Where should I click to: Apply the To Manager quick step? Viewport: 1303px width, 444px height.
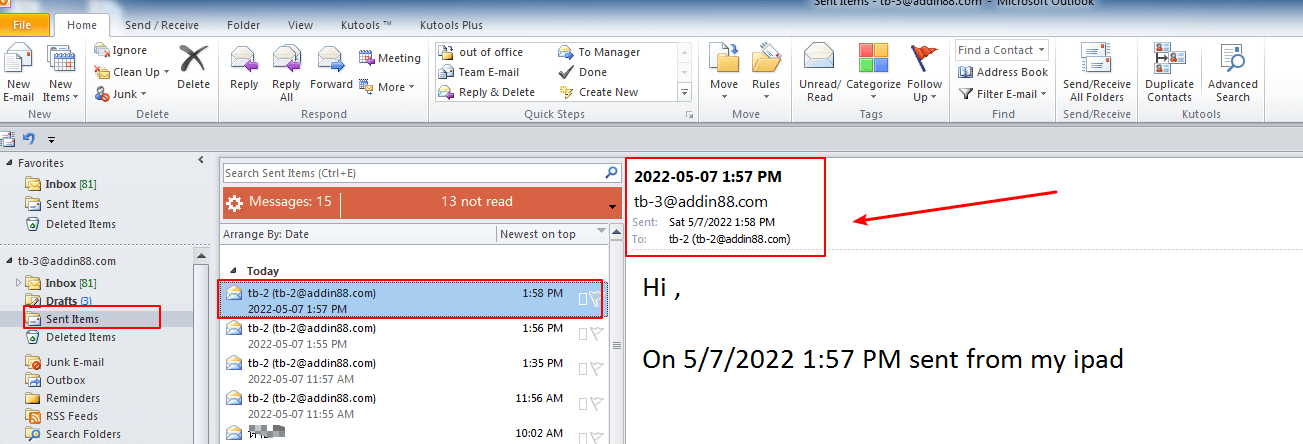(x=599, y=52)
